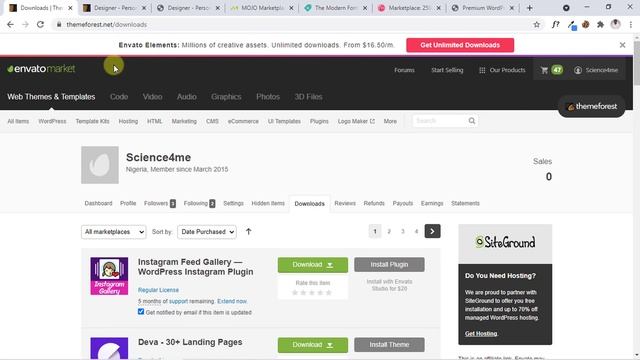Click the search magnifier icon
Screen dimensions: 640x360
click(471, 121)
